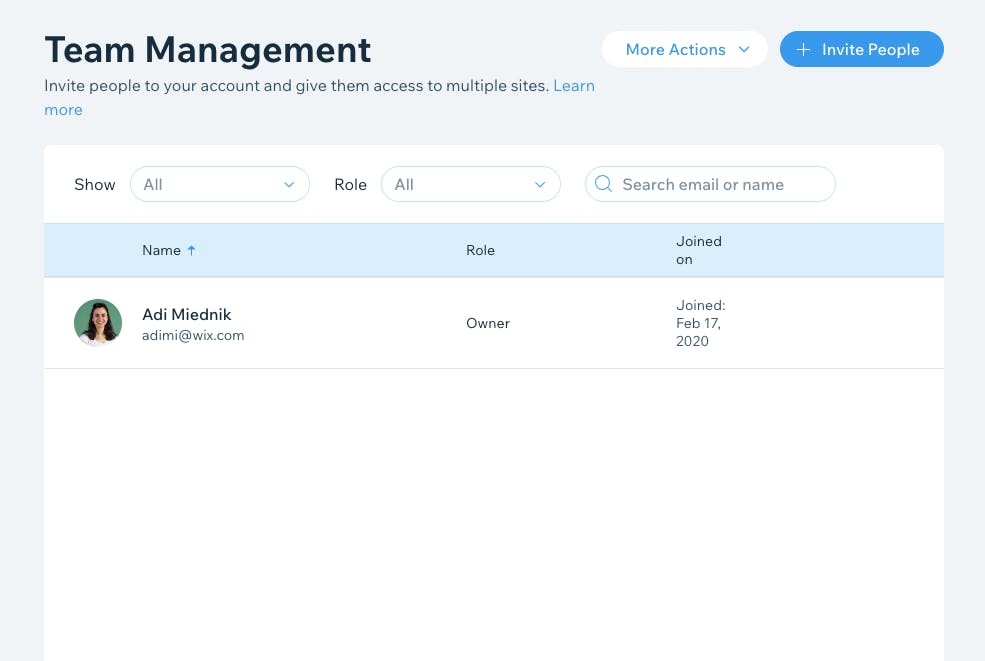Click the chevron in Role dropdown
This screenshot has width=985, height=661.
tap(540, 184)
